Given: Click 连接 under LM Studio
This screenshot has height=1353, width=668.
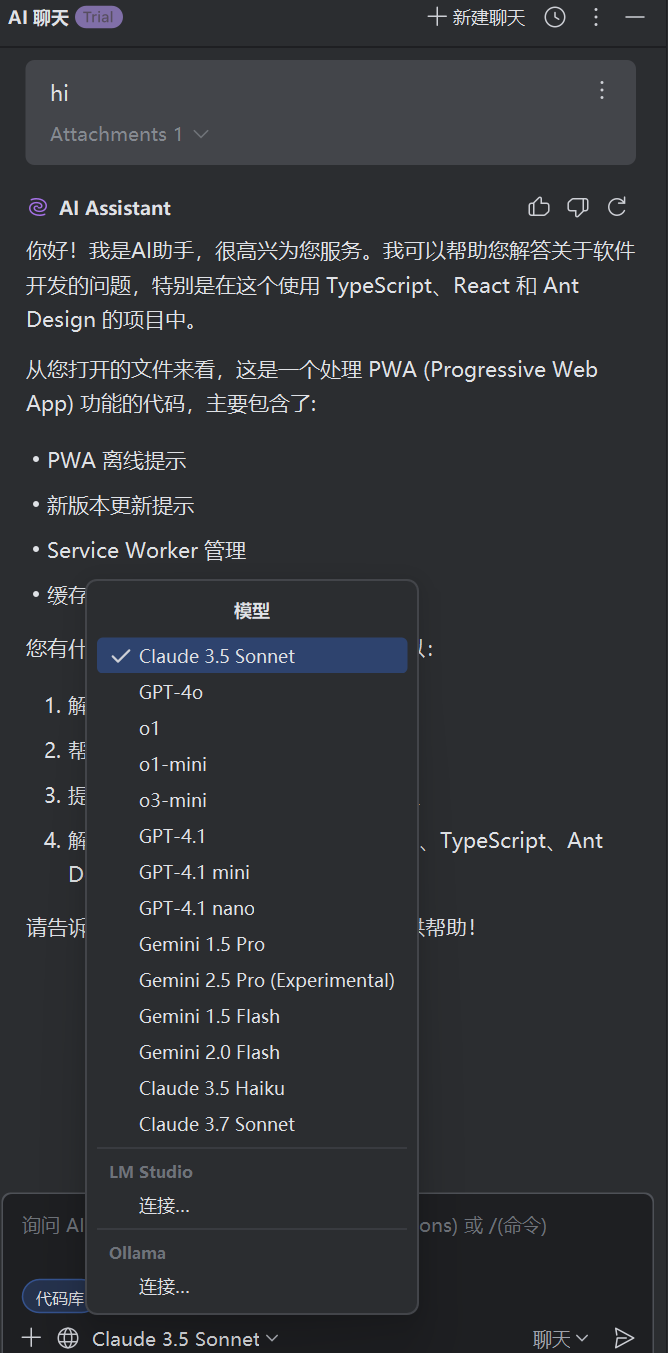Looking at the screenshot, I should tap(164, 1206).
